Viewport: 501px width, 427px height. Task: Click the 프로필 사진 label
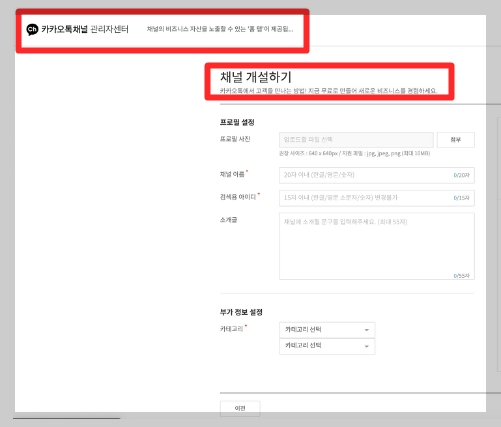235,139
